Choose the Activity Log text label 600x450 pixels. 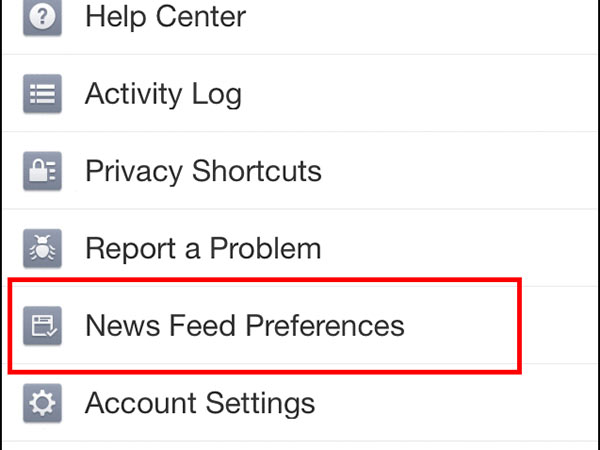click(163, 95)
